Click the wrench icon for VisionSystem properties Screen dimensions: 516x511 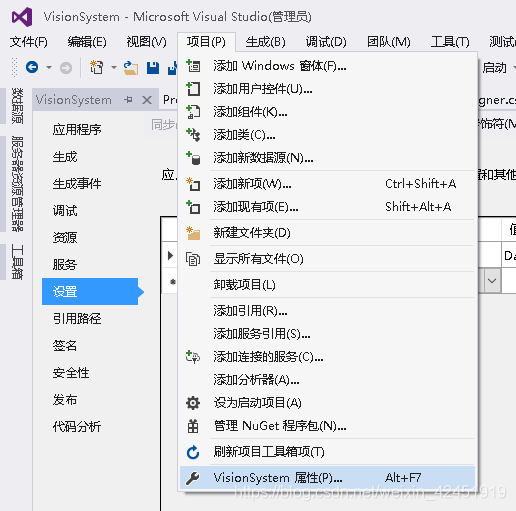pyautogui.click(x=193, y=478)
